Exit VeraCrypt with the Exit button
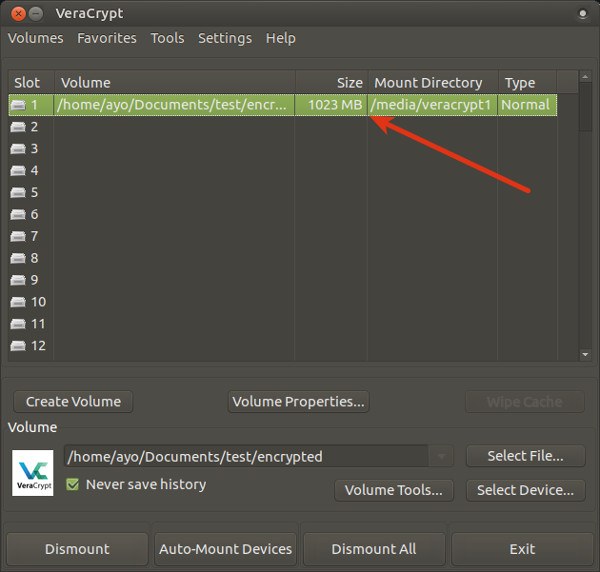This screenshot has height=572, width=600. click(x=522, y=549)
